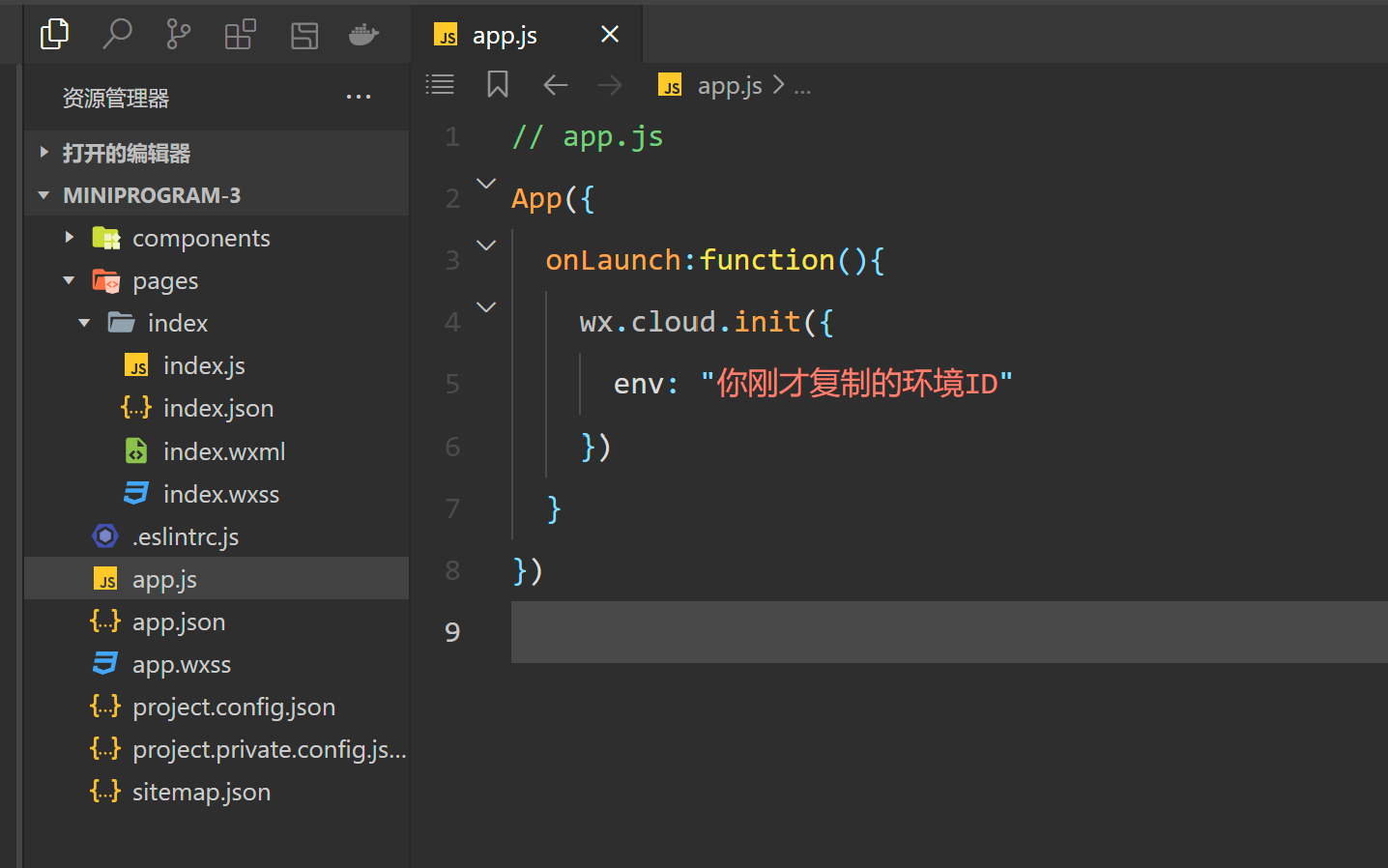1388x868 pixels.
Task: Open the Explorer more actions menu (...)
Action: pyautogui.click(x=359, y=97)
